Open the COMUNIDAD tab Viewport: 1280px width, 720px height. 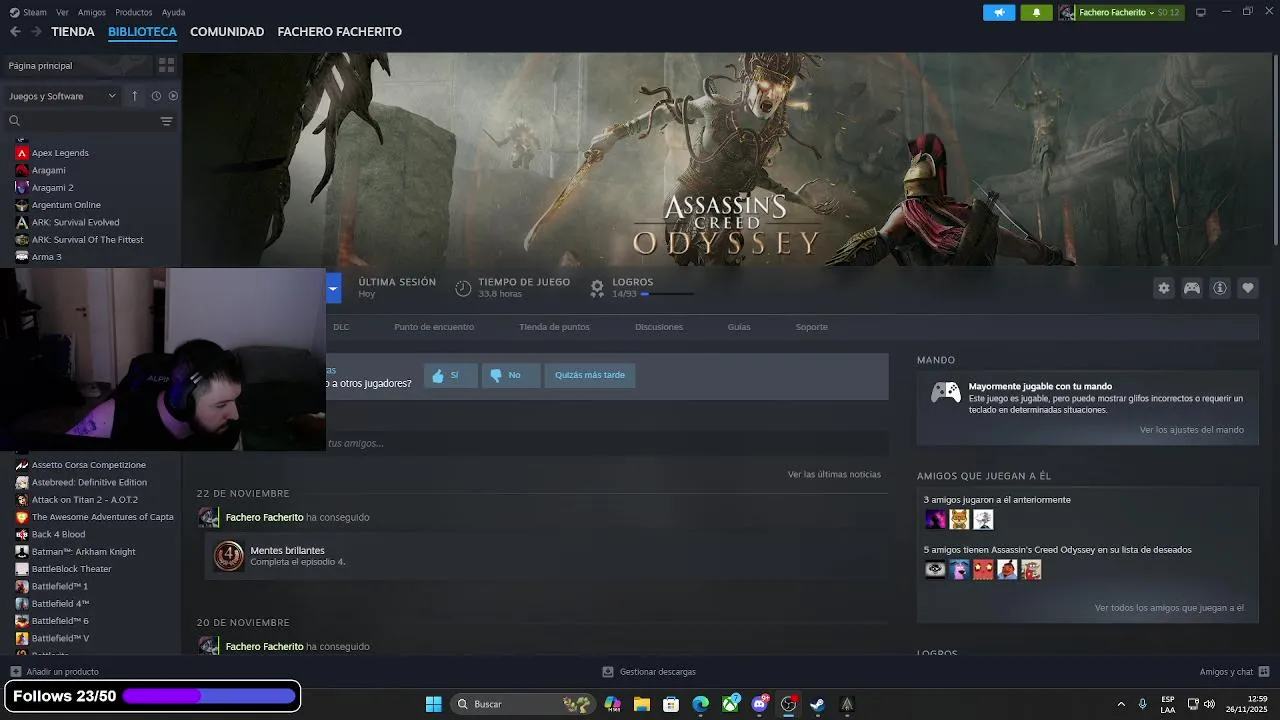point(227,32)
